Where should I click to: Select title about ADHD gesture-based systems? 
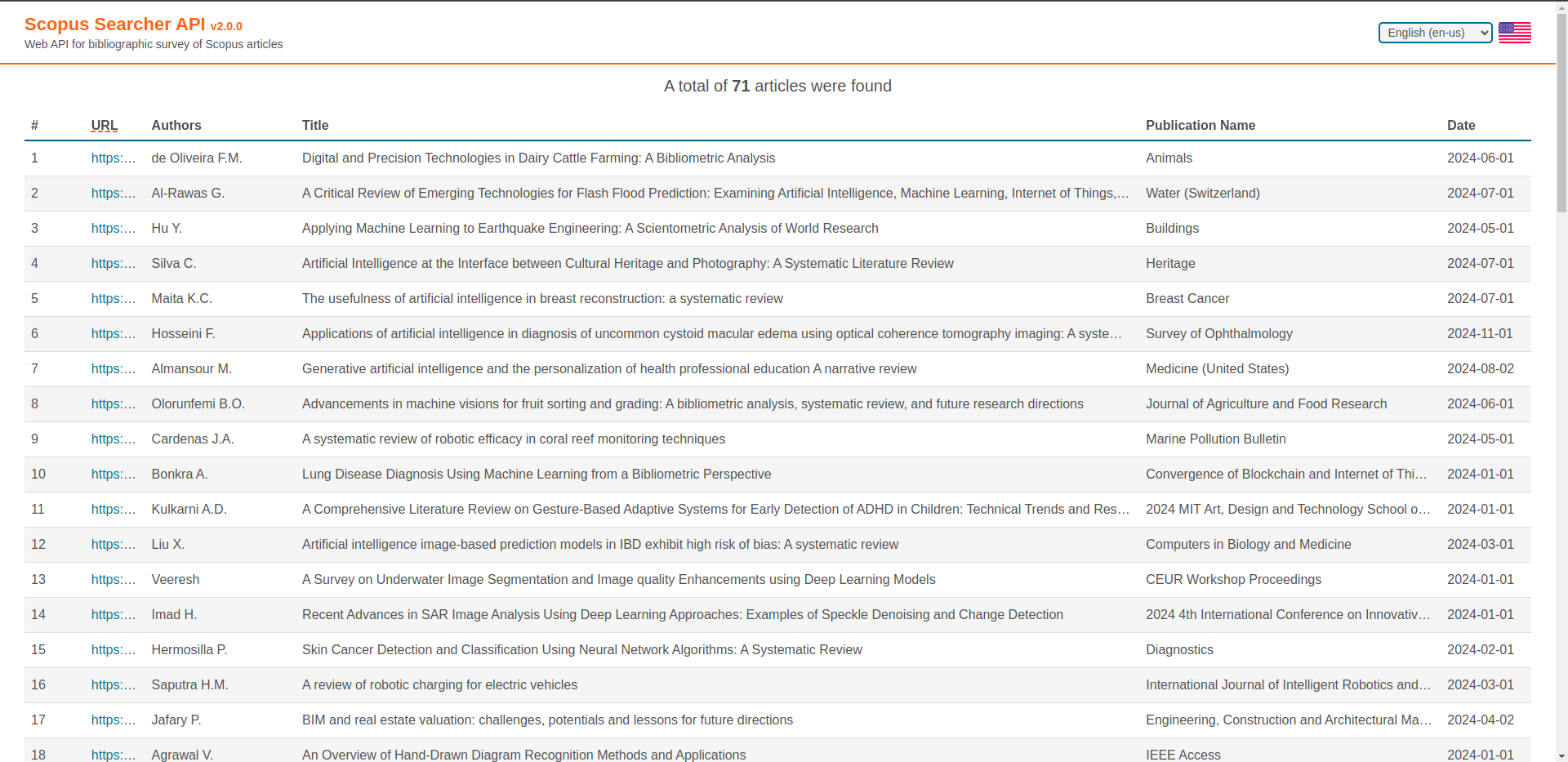tap(715, 509)
